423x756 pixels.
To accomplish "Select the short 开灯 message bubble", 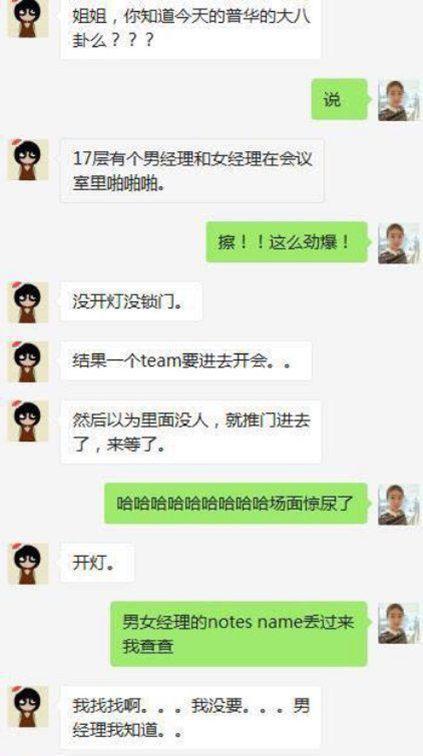I will pos(97,563).
